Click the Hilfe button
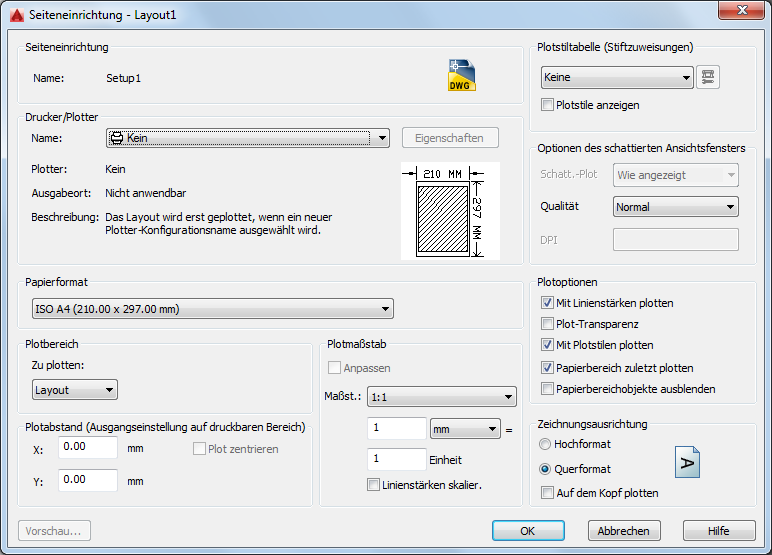This screenshot has height=555, width=772. (719, 531)
